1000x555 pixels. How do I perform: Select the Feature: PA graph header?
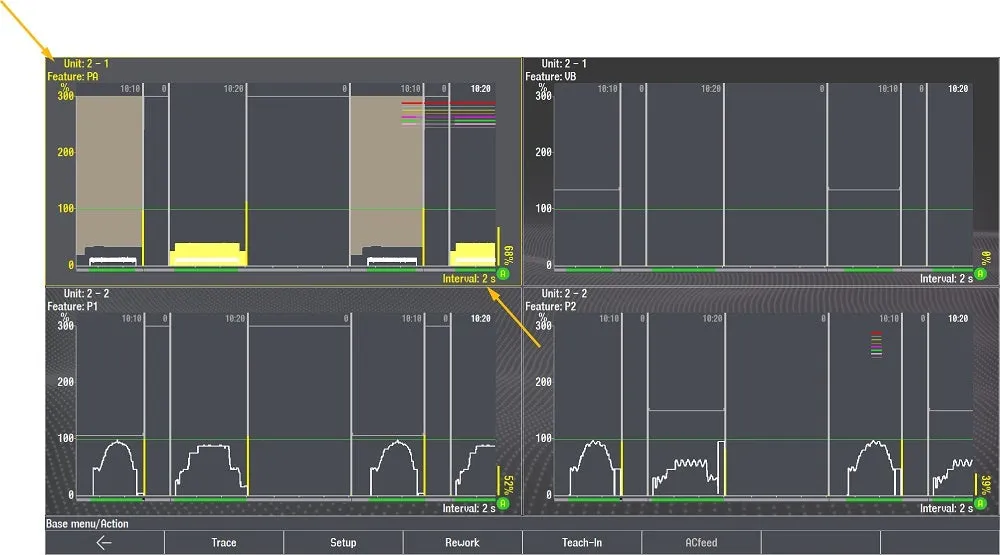click(72, 76)
